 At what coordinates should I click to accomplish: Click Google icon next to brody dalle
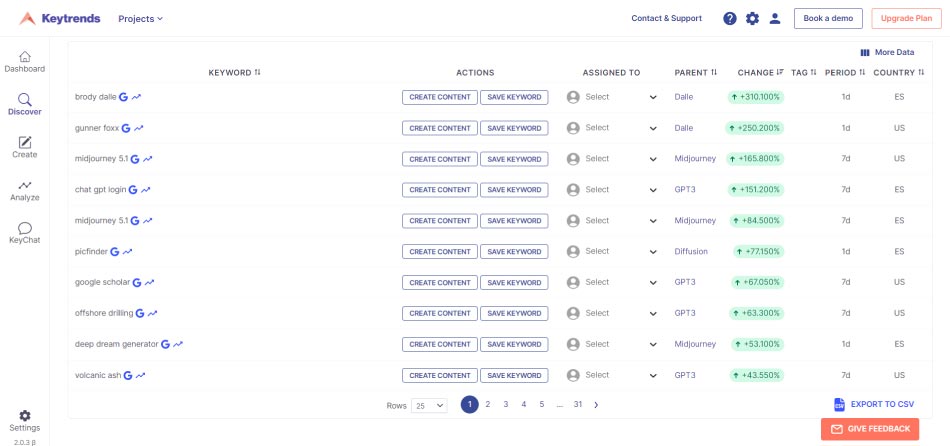tap(123, 97)
